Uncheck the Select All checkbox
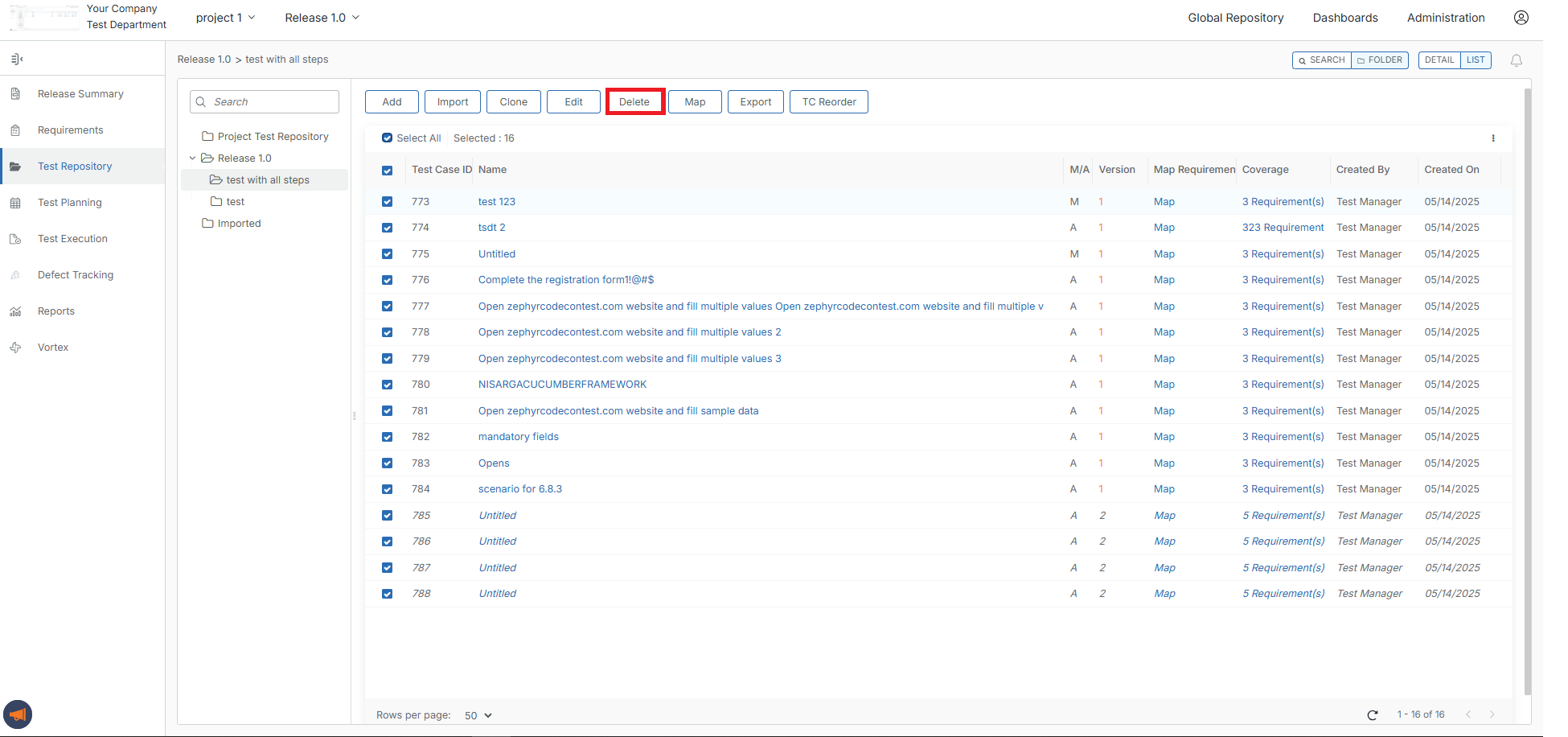This screenshot has height=737, width=1568. [x=387, y=138]
